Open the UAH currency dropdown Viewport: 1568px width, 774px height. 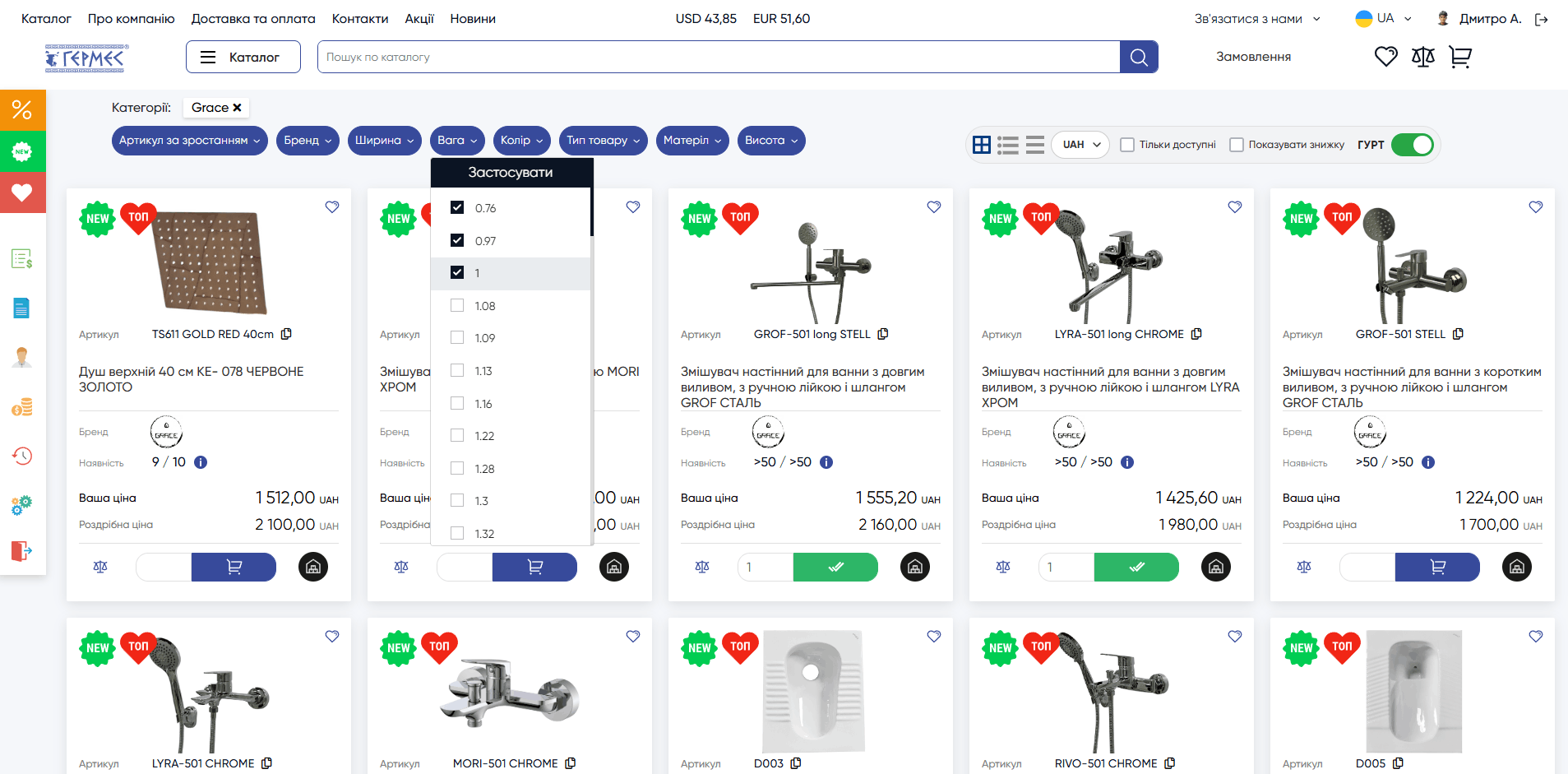[1081, 145]
